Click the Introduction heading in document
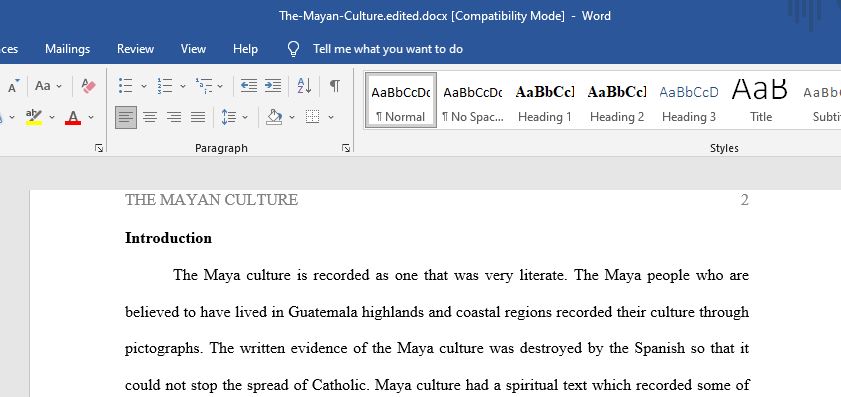841x397 pixels. [x=168, y=238]
